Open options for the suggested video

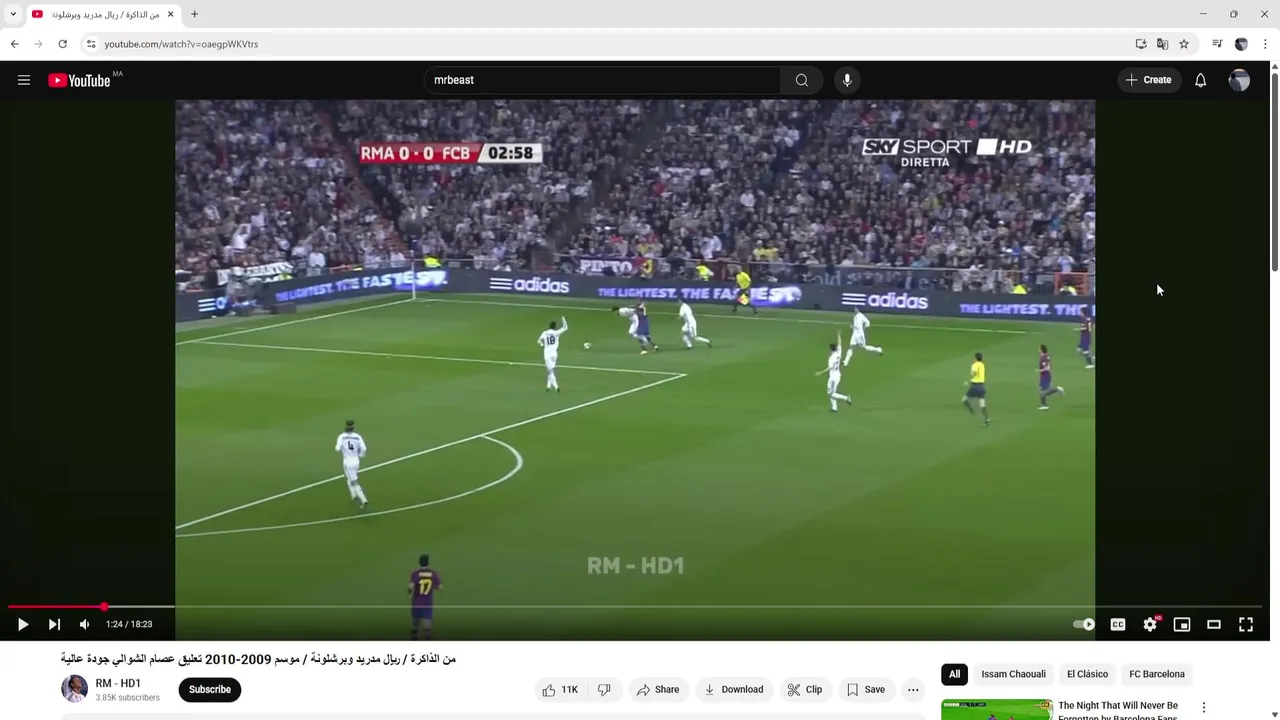tap(1204, 707)
